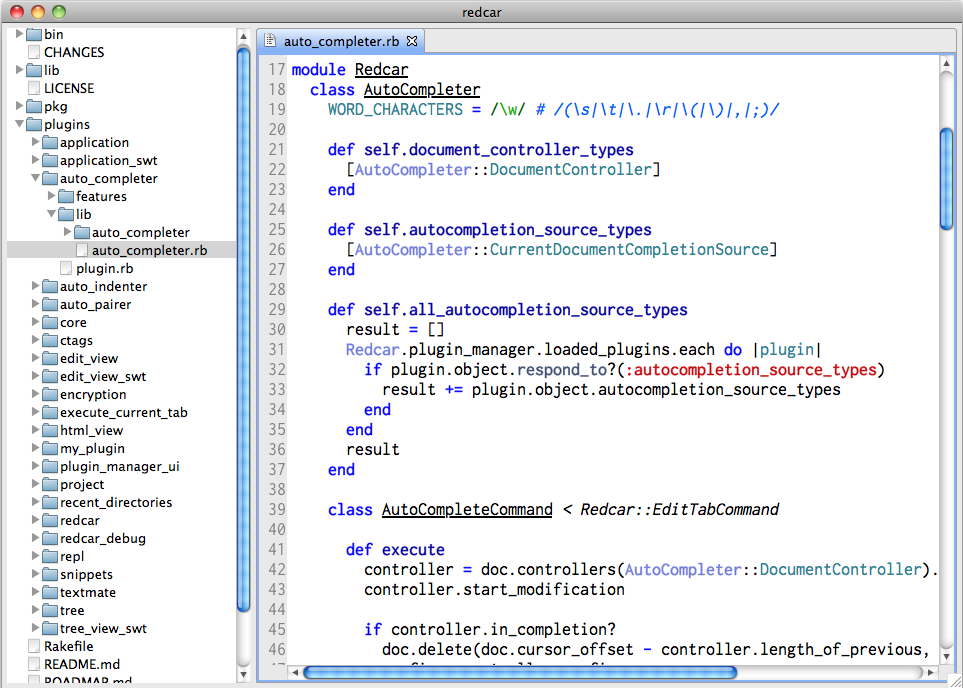Expand the features folder
Viewport: 963px width, 688px height.
coord(51,197)
